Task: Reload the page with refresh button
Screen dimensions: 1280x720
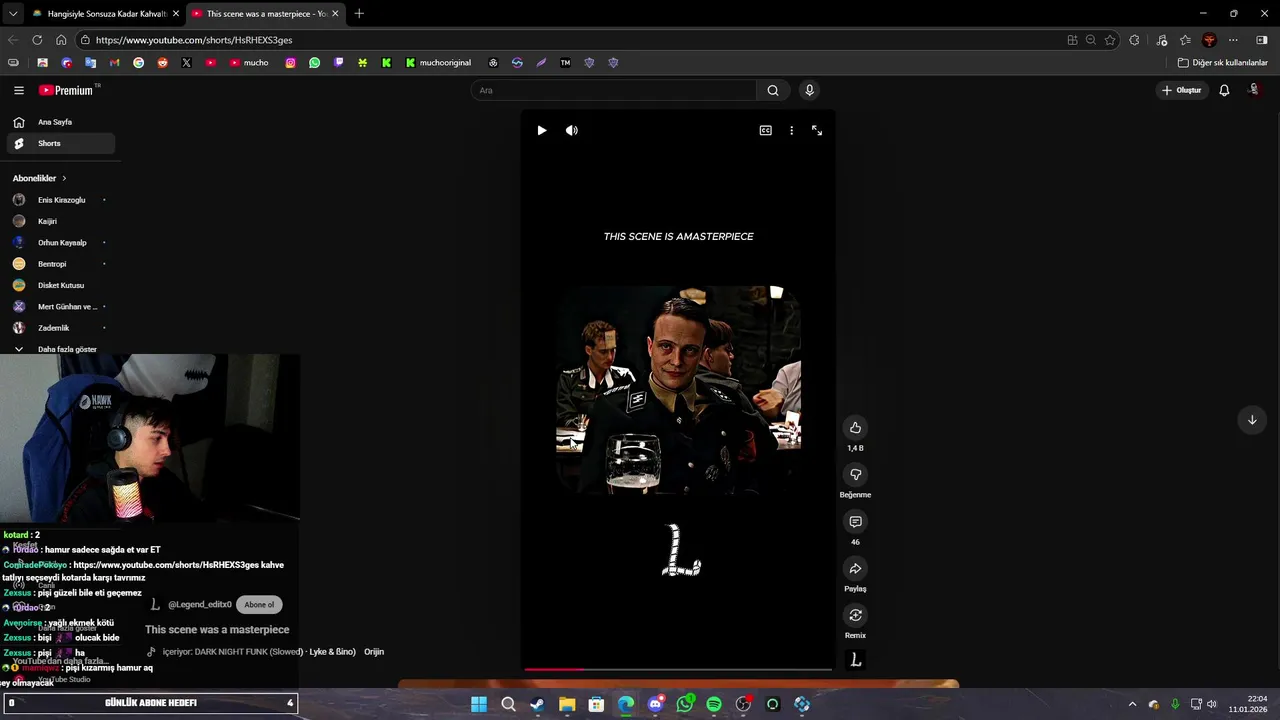Action: tap(37, 40)
